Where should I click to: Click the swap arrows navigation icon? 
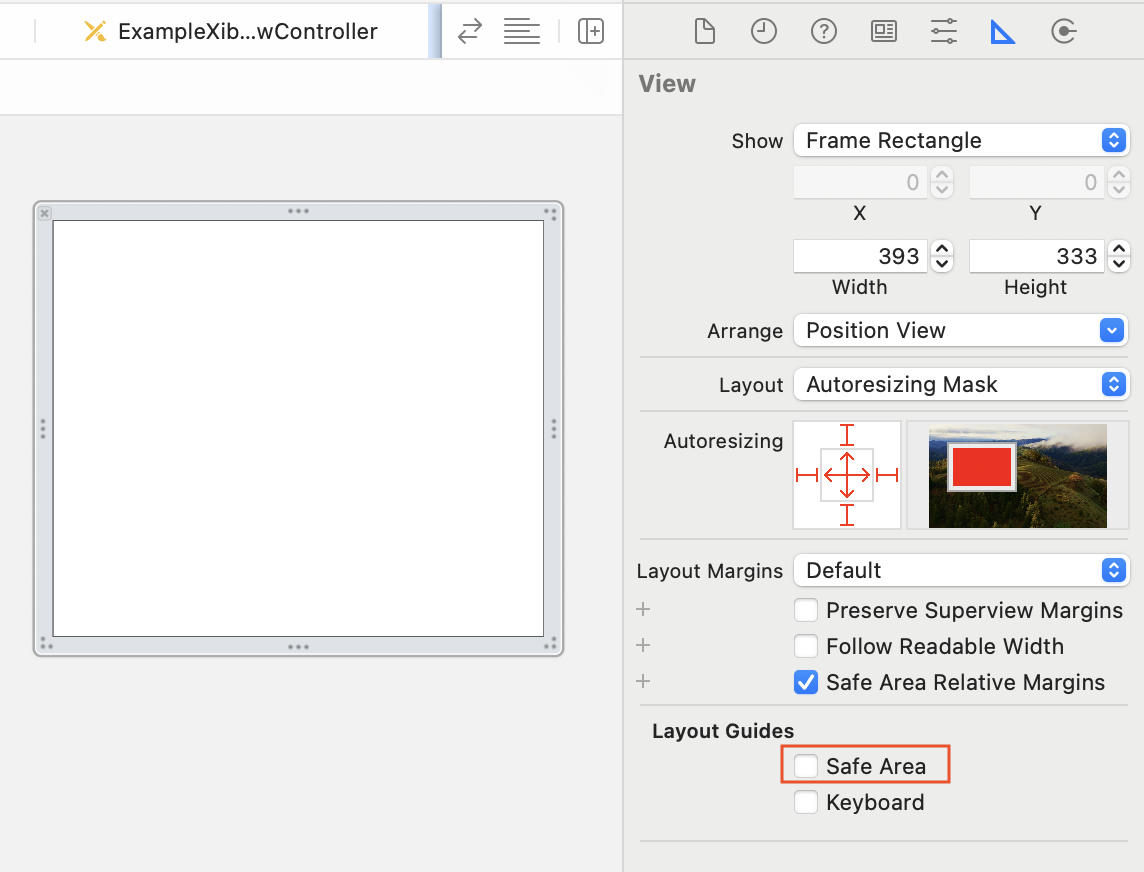tap(470, 32)
